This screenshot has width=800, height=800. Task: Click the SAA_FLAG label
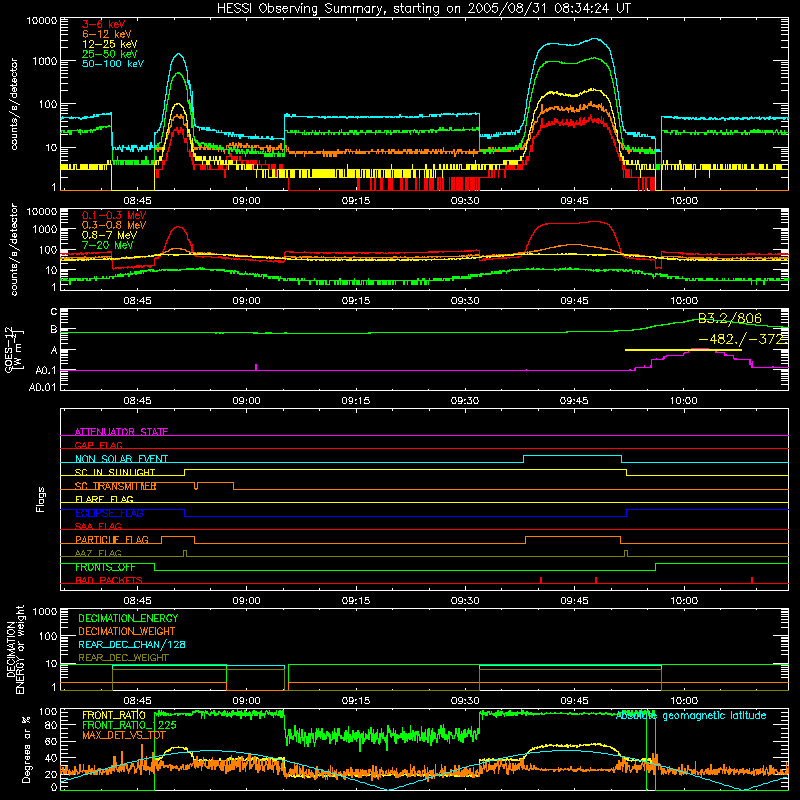click(98, 526)
